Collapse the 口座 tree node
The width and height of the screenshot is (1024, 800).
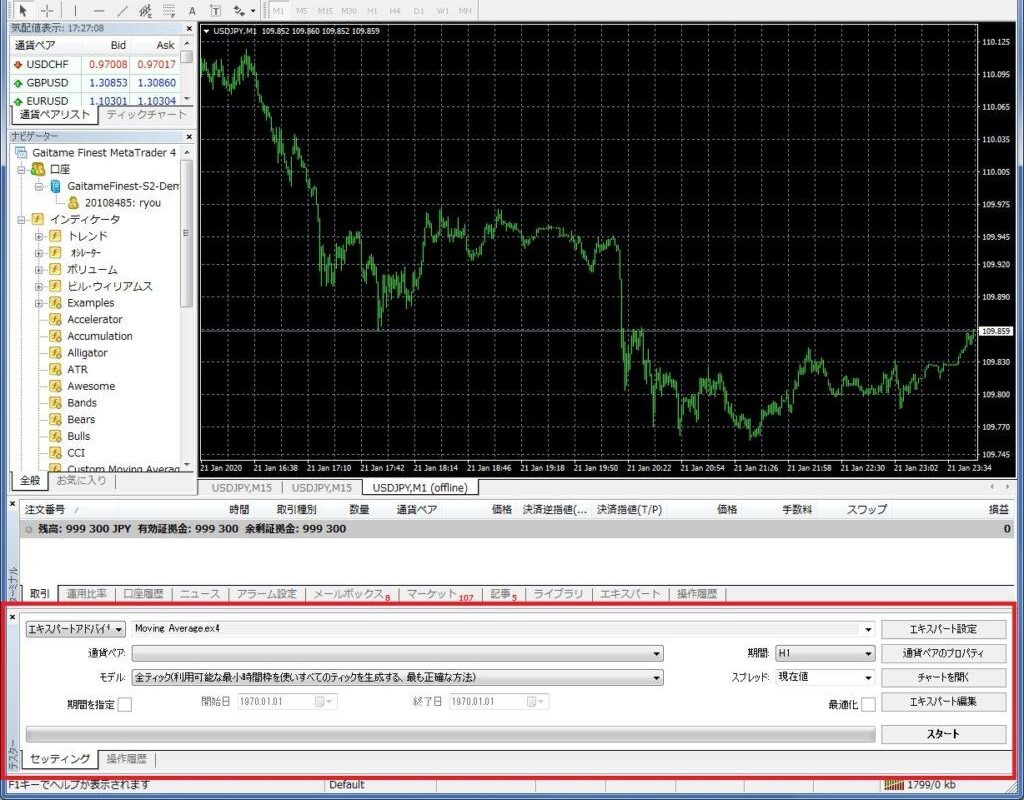[x=22, y=170]
